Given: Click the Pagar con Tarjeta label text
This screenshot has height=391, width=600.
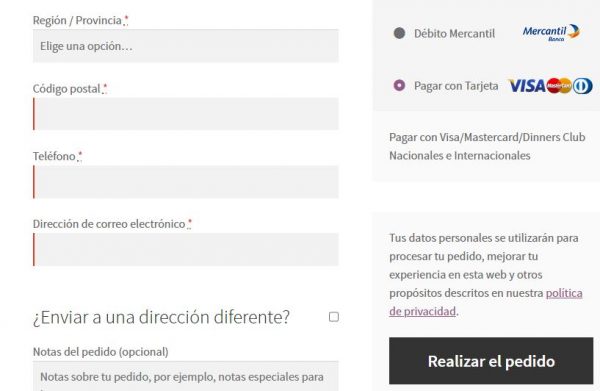Looking at the screenshot, I should (x=456, y=86).
